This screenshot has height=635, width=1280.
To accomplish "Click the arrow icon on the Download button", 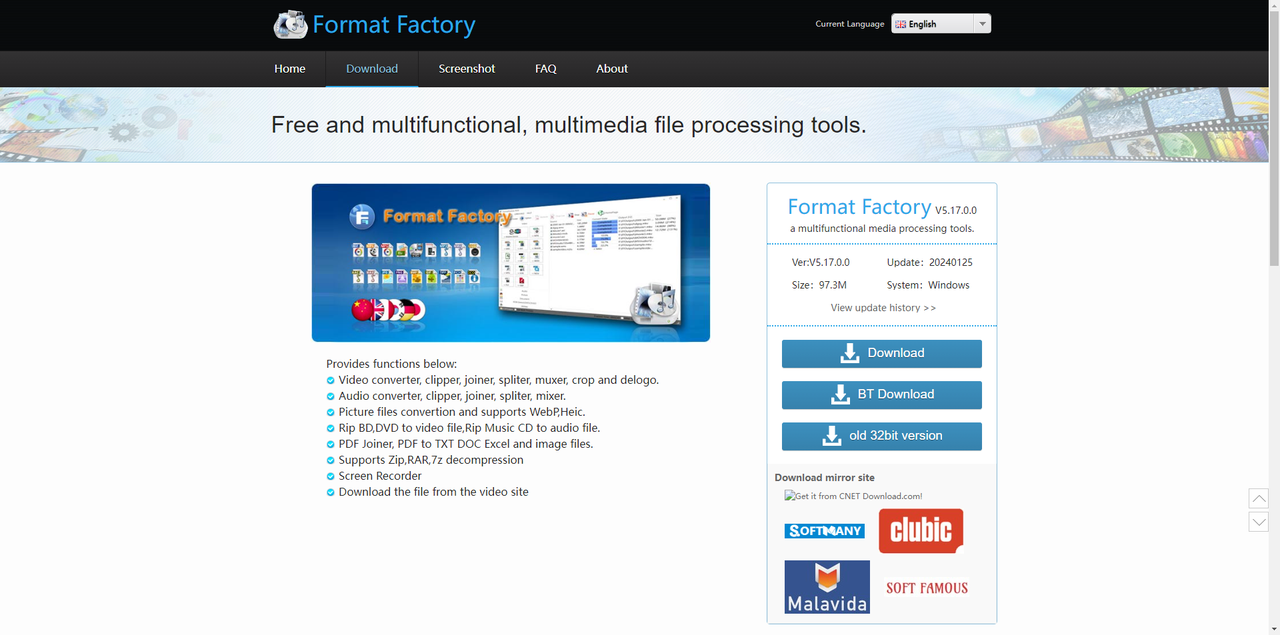I will tap(850, 353).
